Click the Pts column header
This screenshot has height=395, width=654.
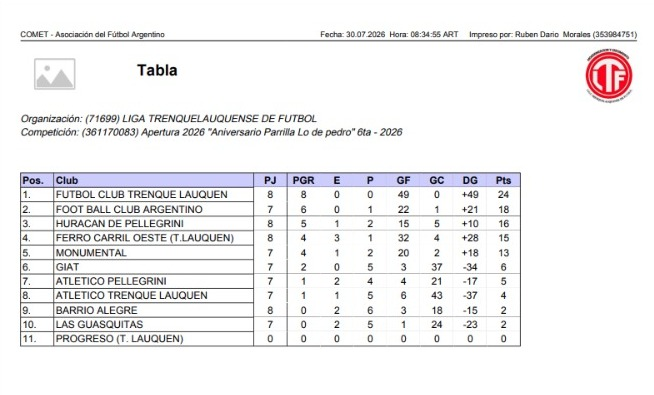[503, 181]
